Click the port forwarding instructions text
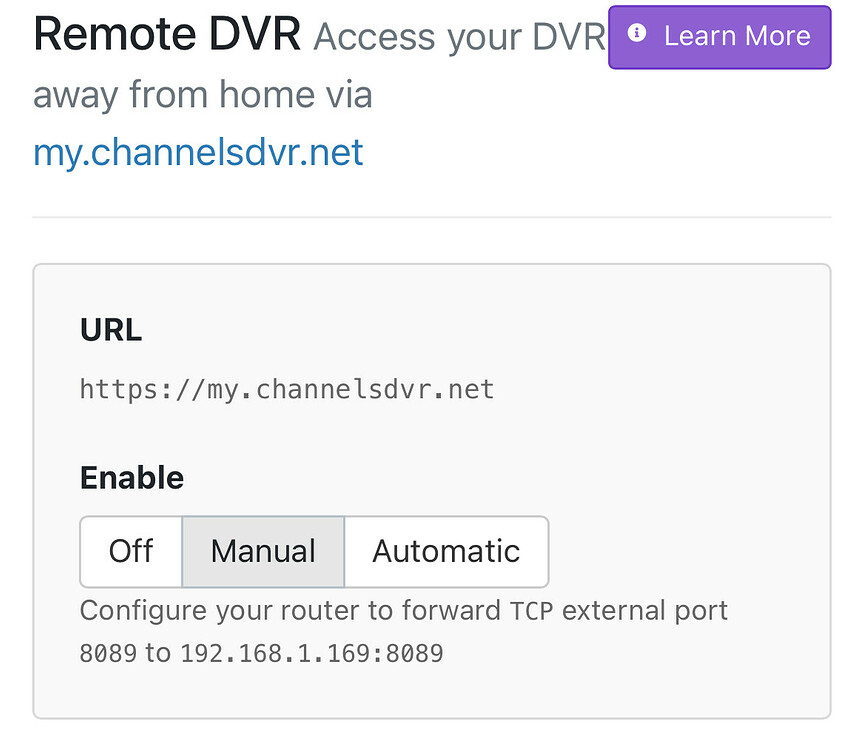 (403, 610)
